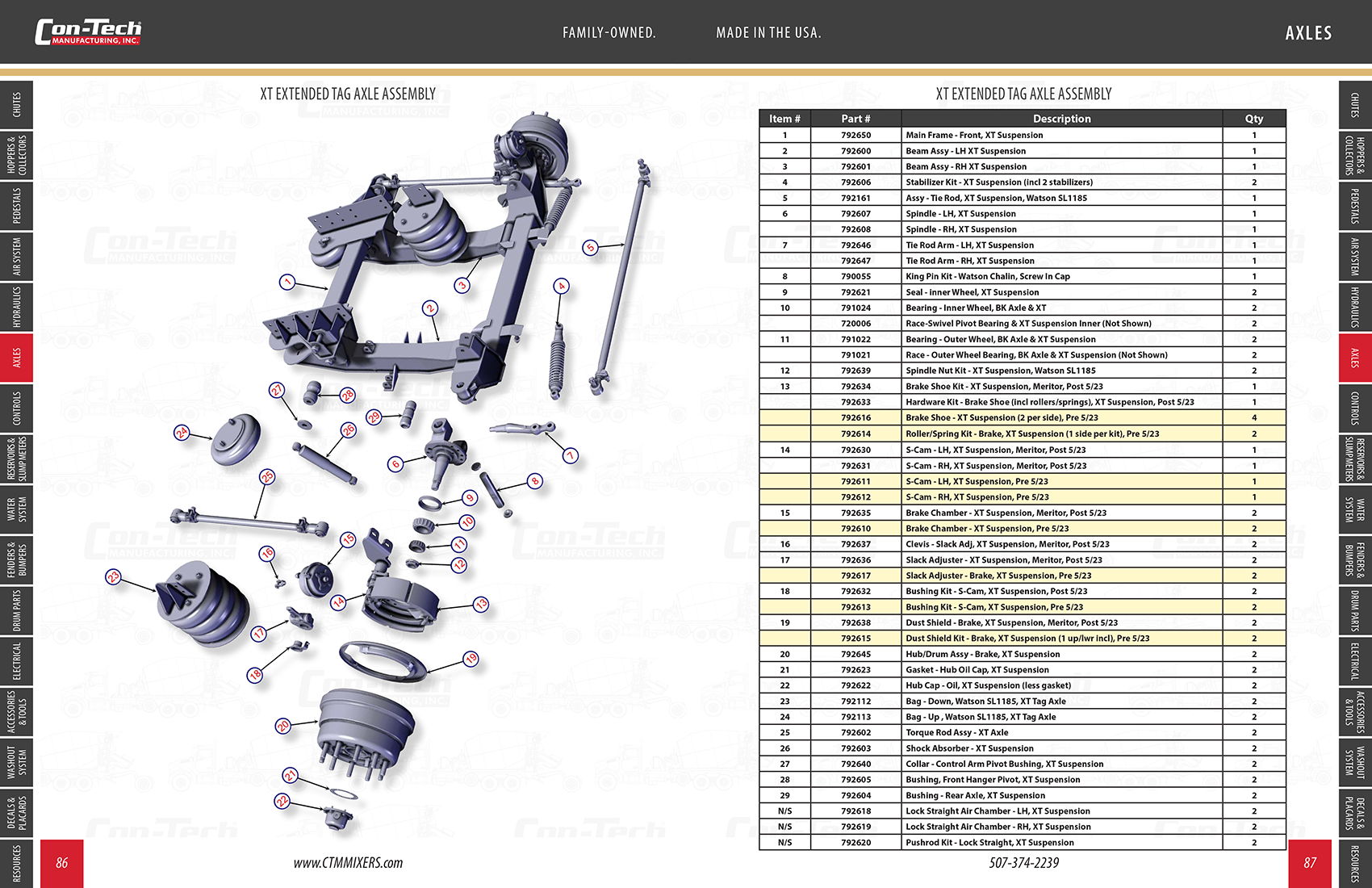This screenshot has width=1372, height=888.
Task: Go to Washout System tab on page 87
Action: tap(1355, 762)
